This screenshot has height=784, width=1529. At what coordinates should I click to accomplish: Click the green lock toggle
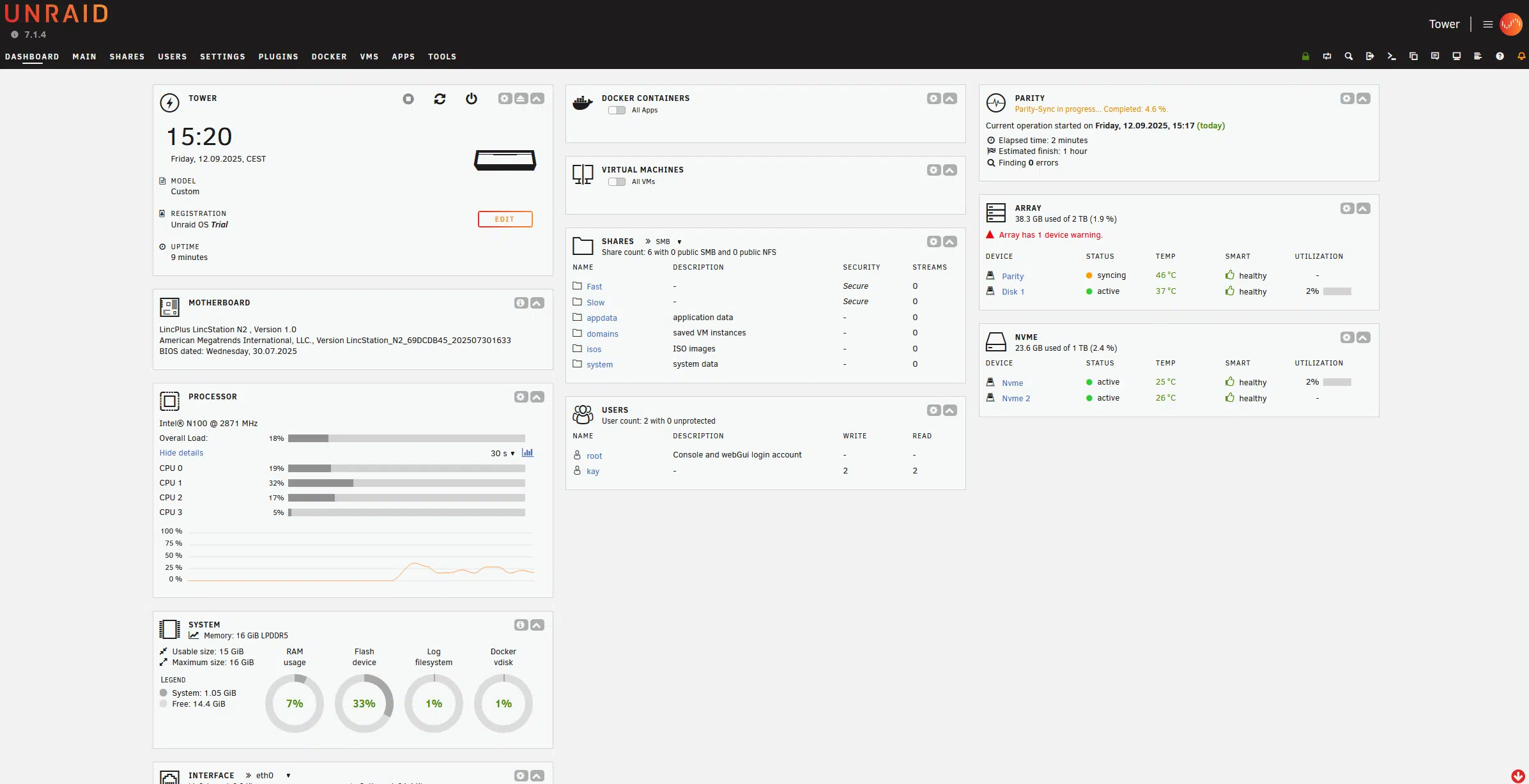click(1305, 56)
